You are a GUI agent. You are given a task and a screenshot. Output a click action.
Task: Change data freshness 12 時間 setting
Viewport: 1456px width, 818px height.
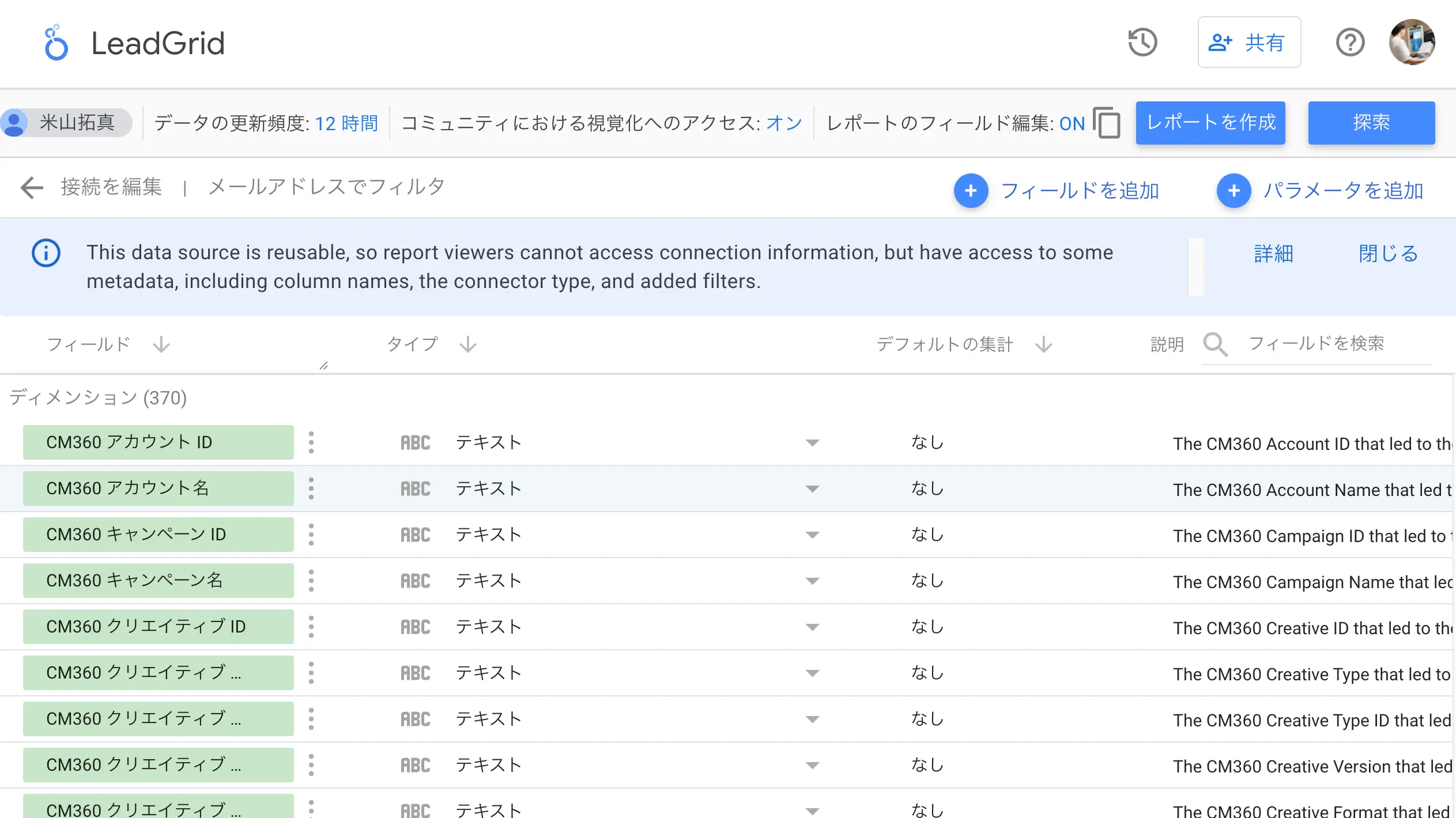pos(346,123)
